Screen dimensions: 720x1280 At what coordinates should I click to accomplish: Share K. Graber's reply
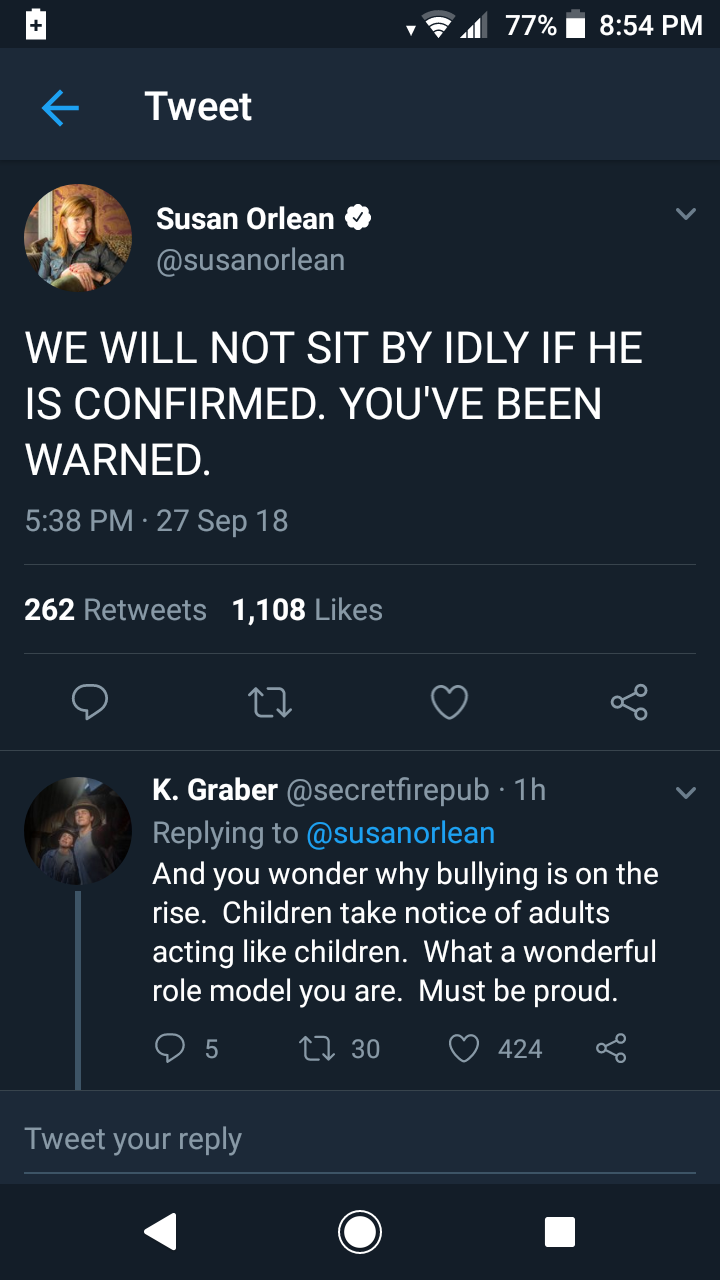(611, 1048)
